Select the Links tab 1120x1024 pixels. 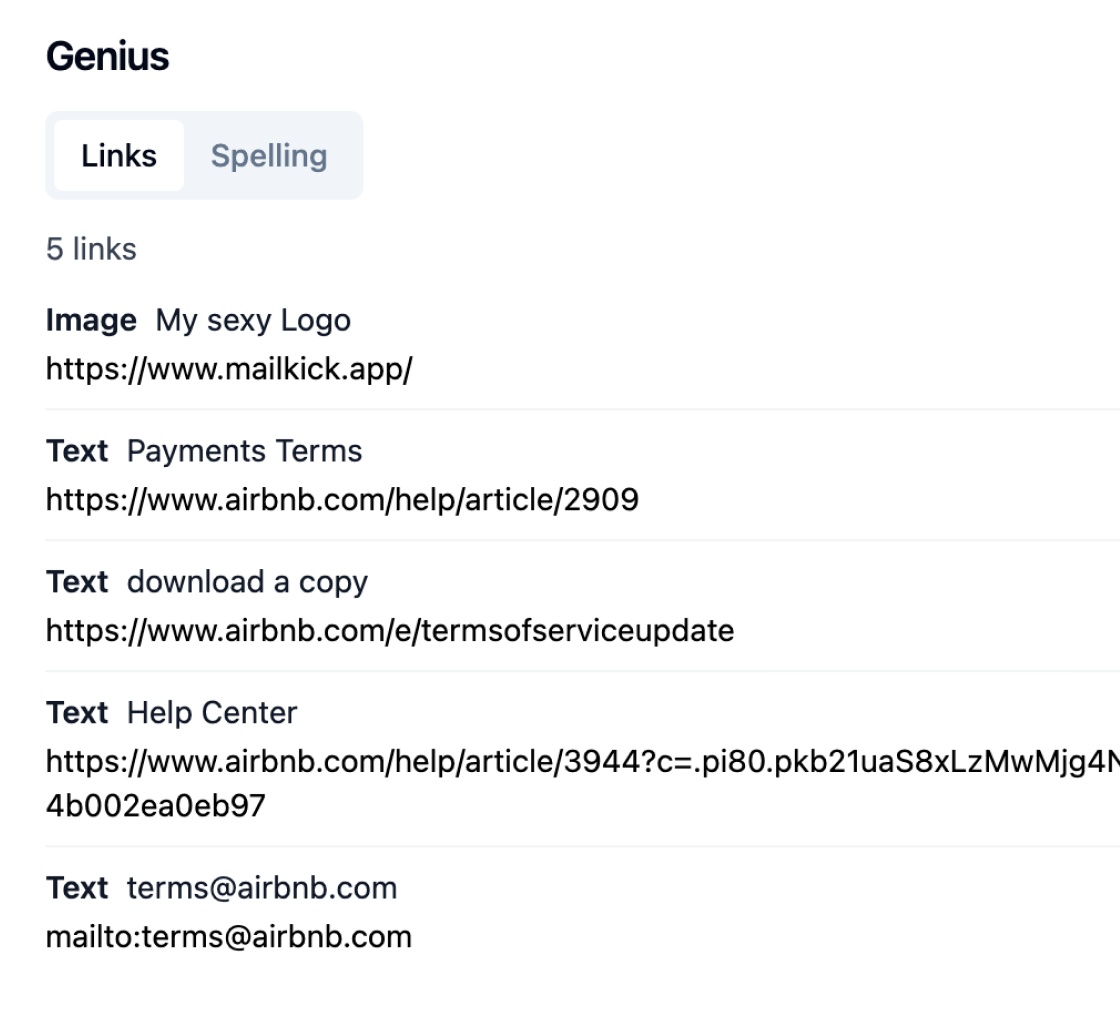tap(118, 155)
